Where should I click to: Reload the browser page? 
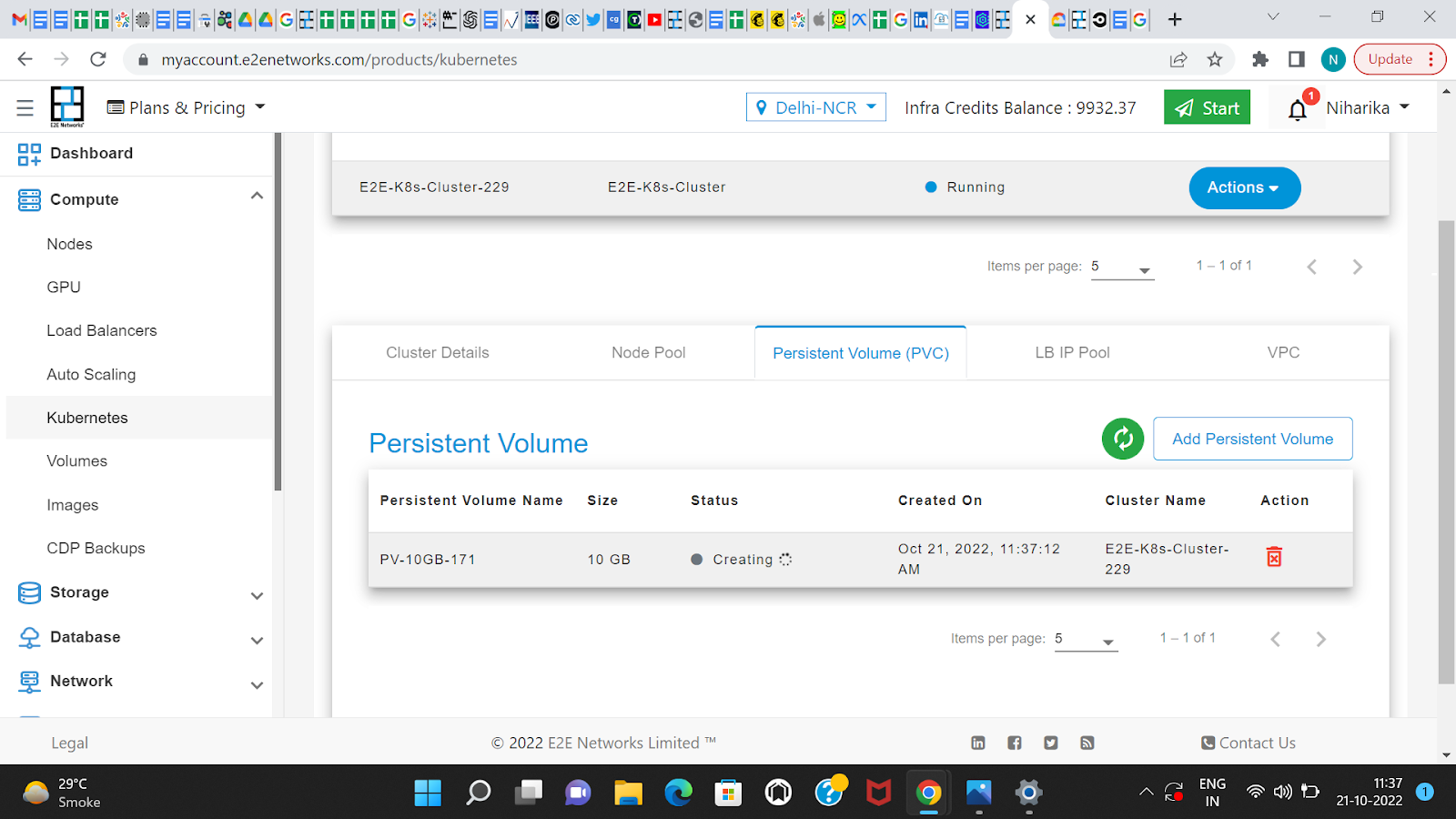98,59
